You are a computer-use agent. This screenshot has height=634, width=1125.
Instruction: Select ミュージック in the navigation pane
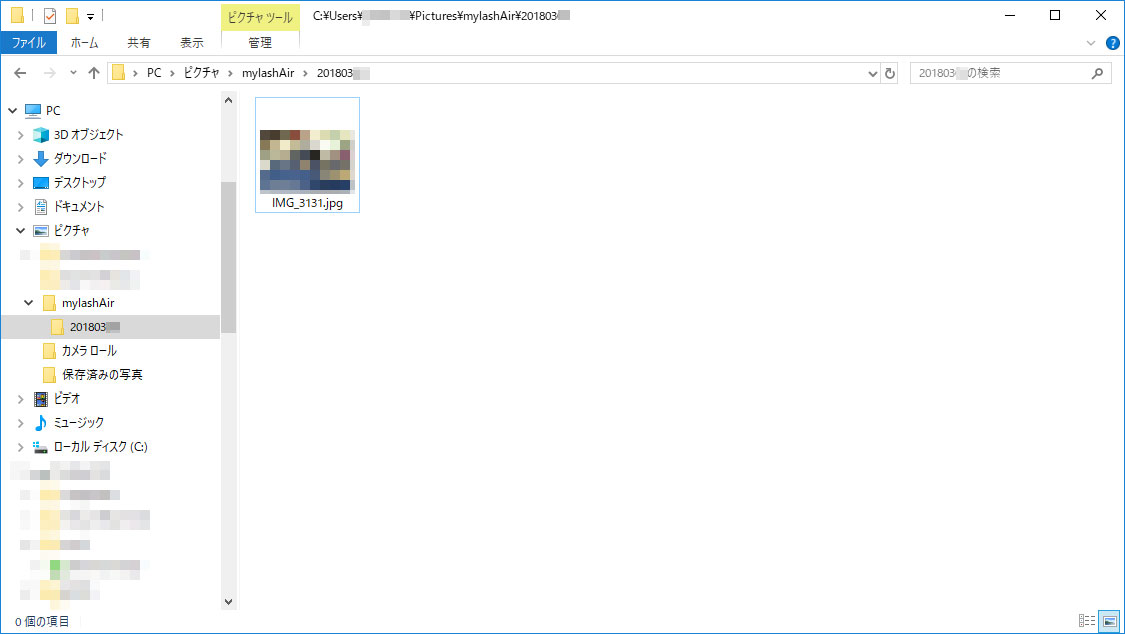click(x=78, y=422)
